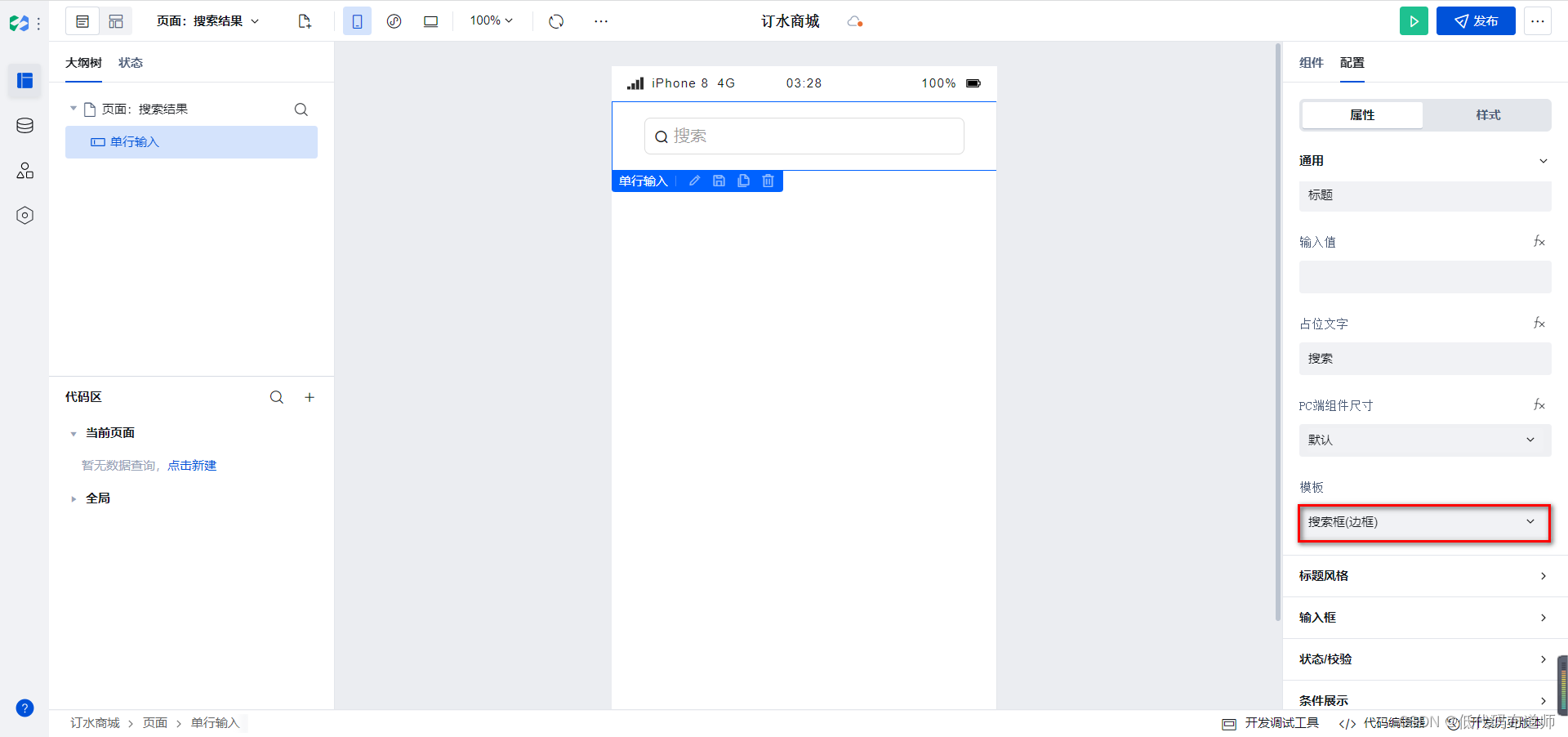The width and height of the screenshot is (1568, 737).
Task: Open the top-right more menu
Action: pos(1538,21)
